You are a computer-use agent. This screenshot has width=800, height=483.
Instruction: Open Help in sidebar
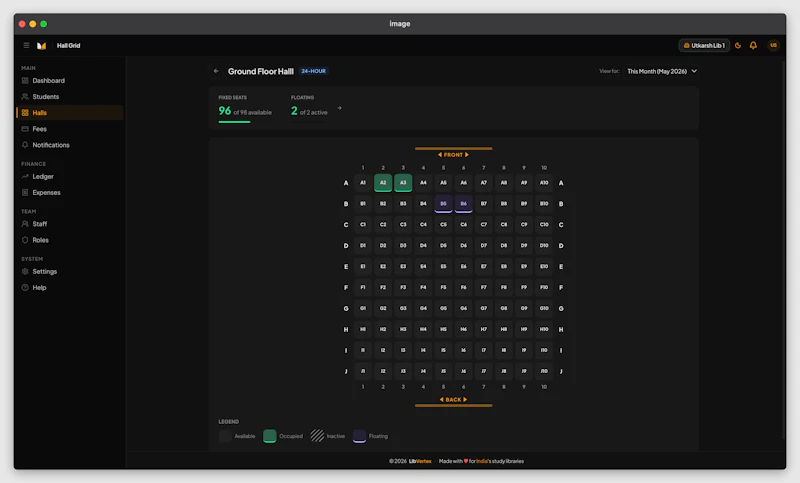(x=70, y=288)
